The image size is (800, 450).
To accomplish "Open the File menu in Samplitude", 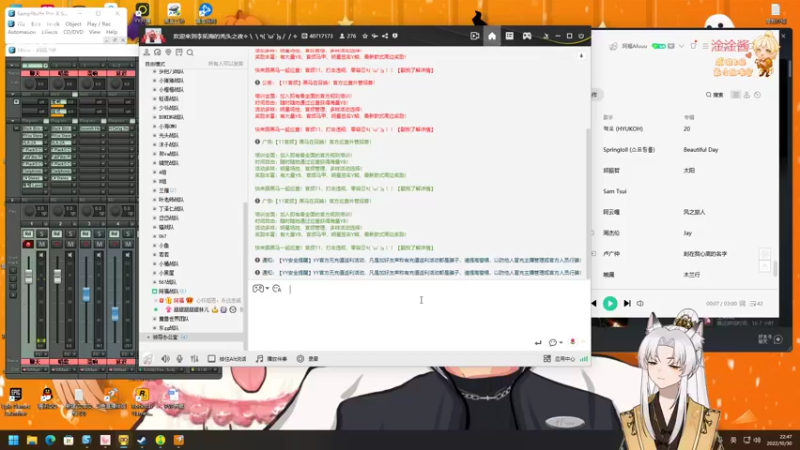I will point(21,24).
